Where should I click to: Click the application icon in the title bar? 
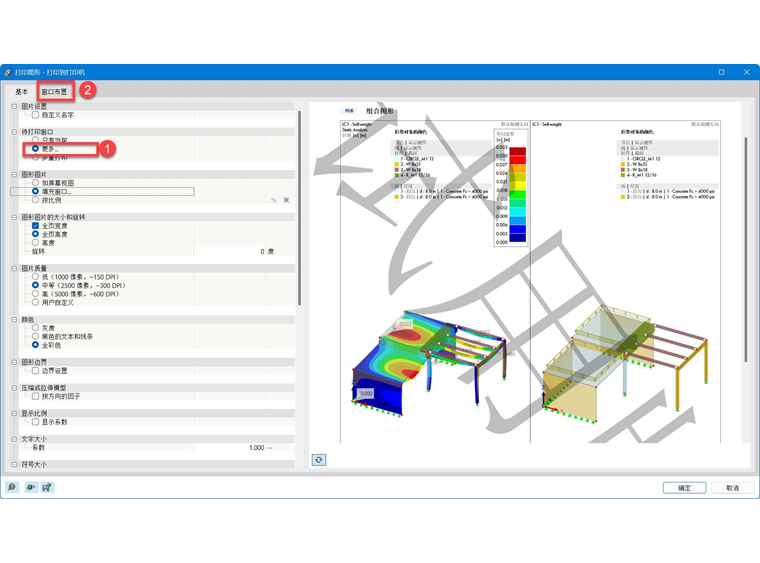(x=8, y=72)
